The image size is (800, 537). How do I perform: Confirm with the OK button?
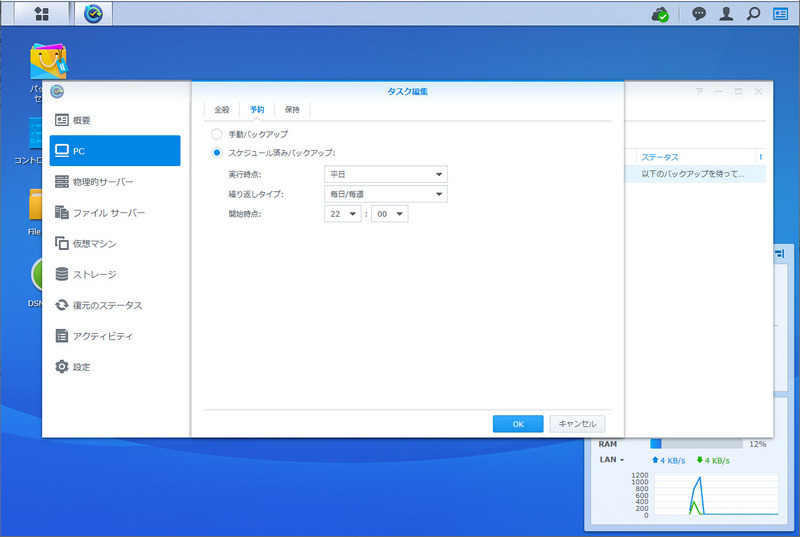[x=518, y=424]
